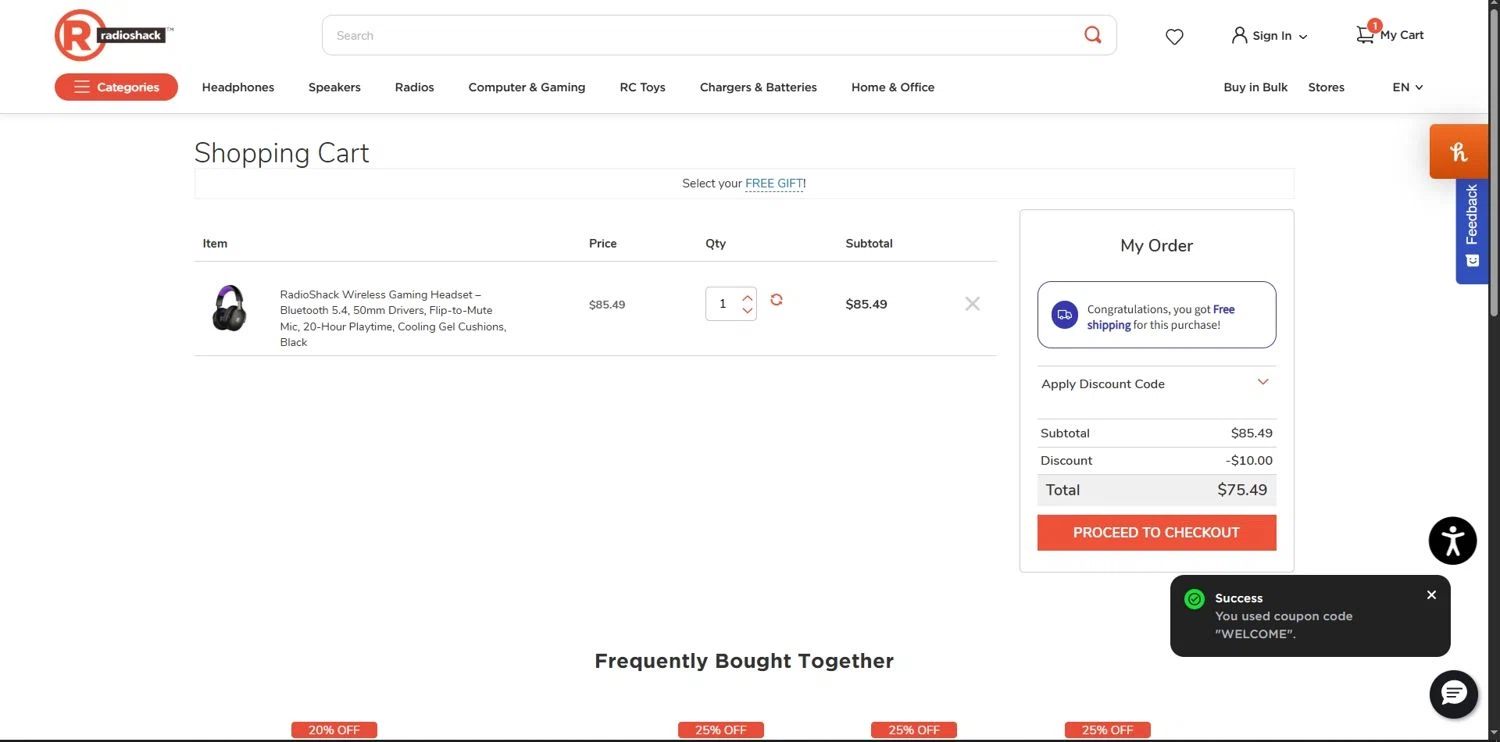Open RC Toys category
This screenshot has height=742, width=1500.
[x=642, y=87]
